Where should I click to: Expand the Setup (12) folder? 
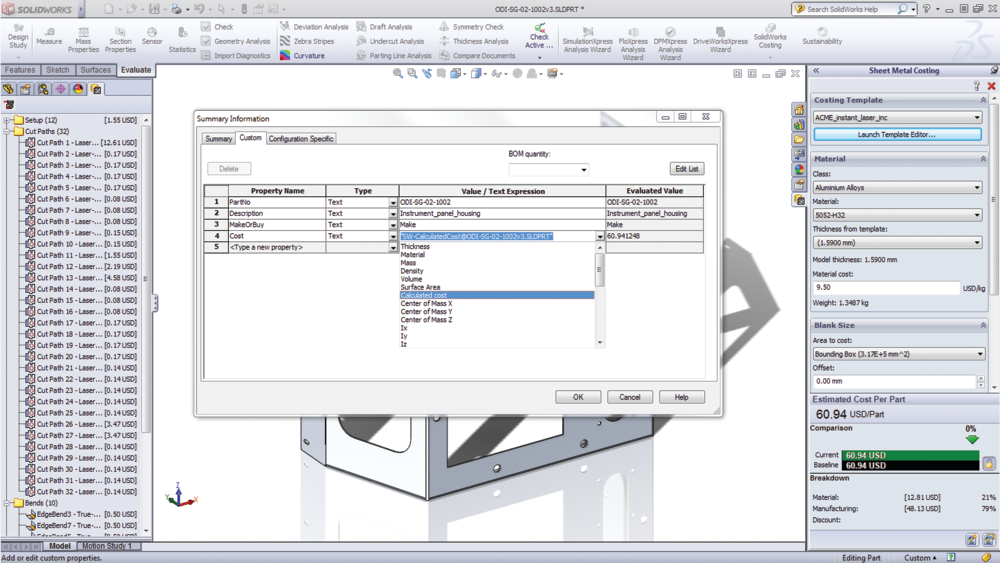click(6, 120)
